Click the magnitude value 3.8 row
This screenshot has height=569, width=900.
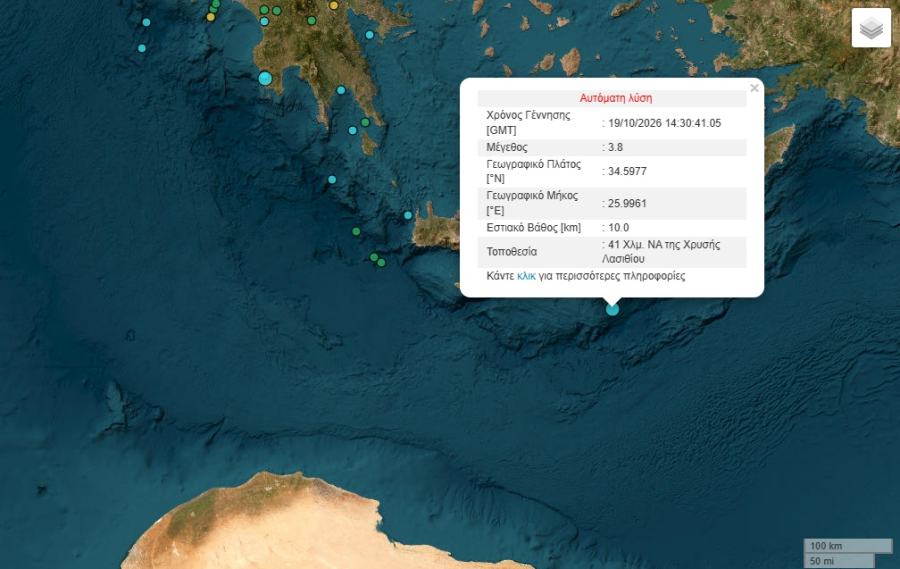(612, 147)
